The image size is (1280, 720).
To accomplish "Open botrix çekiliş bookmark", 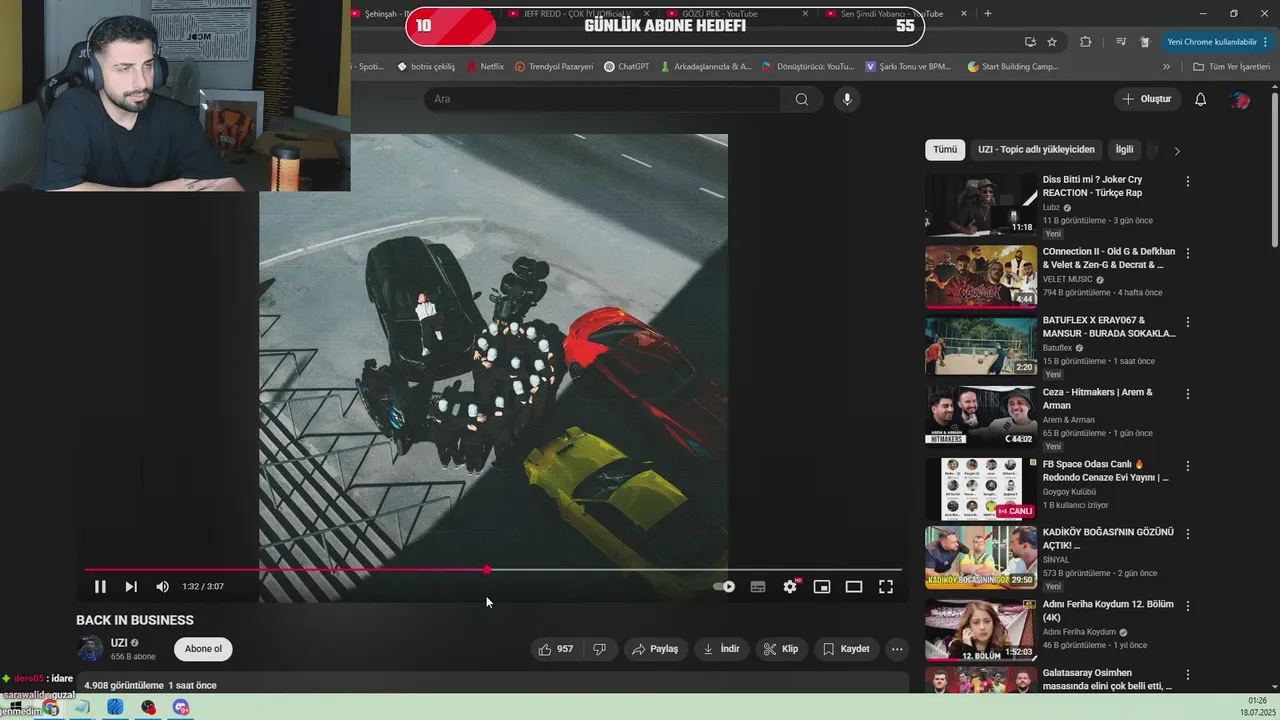I will [x=426, y=67].
